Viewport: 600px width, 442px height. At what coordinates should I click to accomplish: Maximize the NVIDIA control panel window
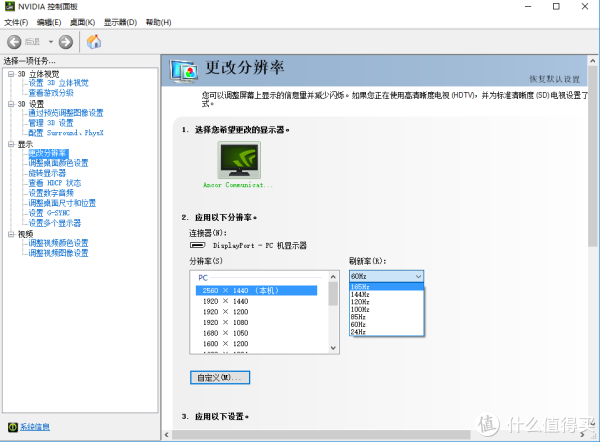(x=556, y=7)
